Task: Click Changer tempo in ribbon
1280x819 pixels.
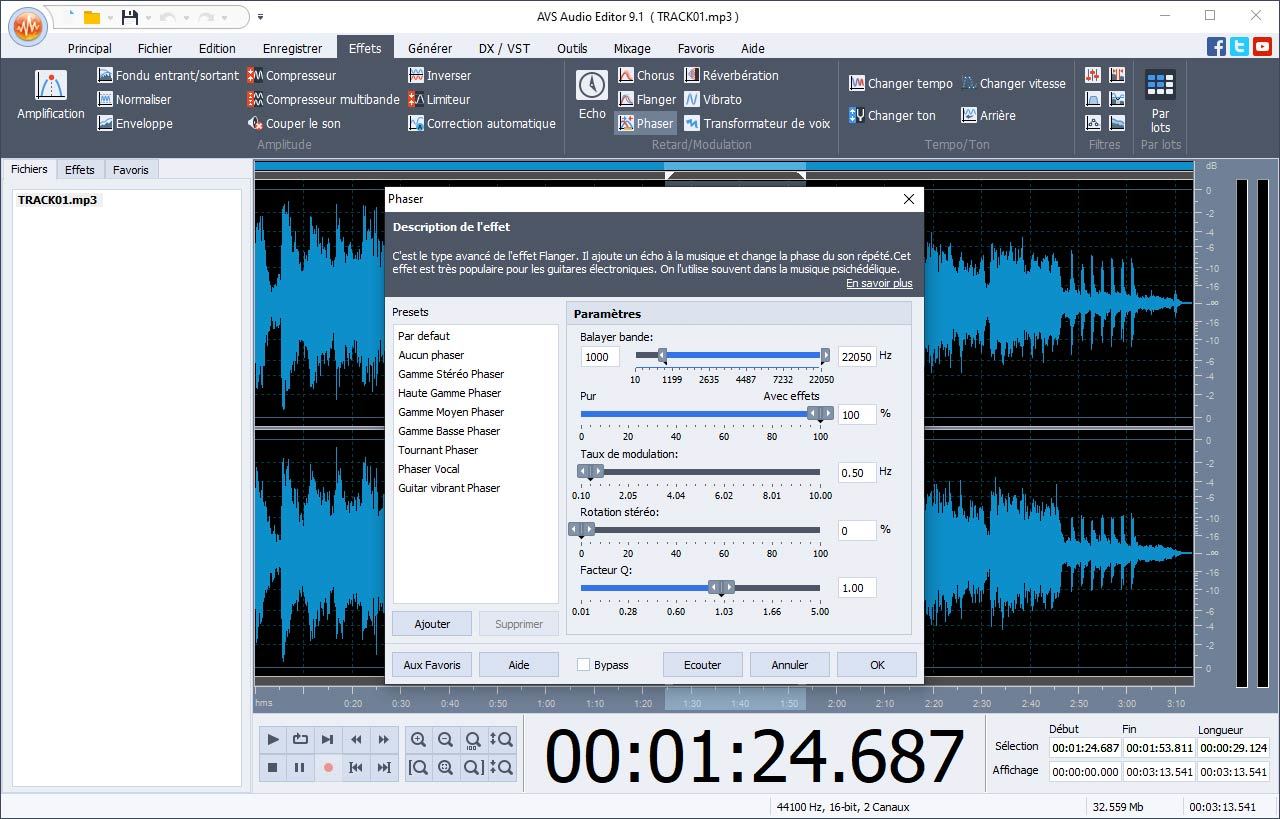Action: (x=901, y=83)
